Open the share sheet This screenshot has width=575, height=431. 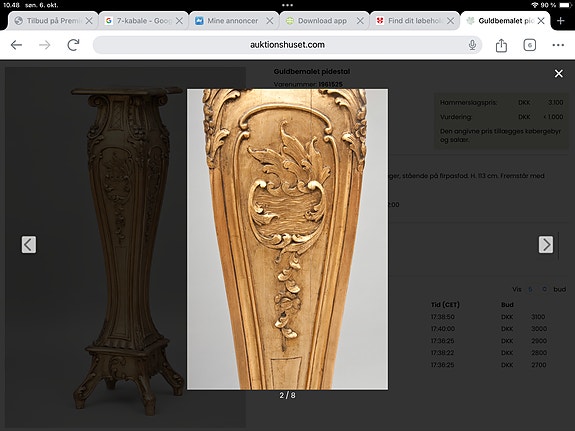coord(501,45)
